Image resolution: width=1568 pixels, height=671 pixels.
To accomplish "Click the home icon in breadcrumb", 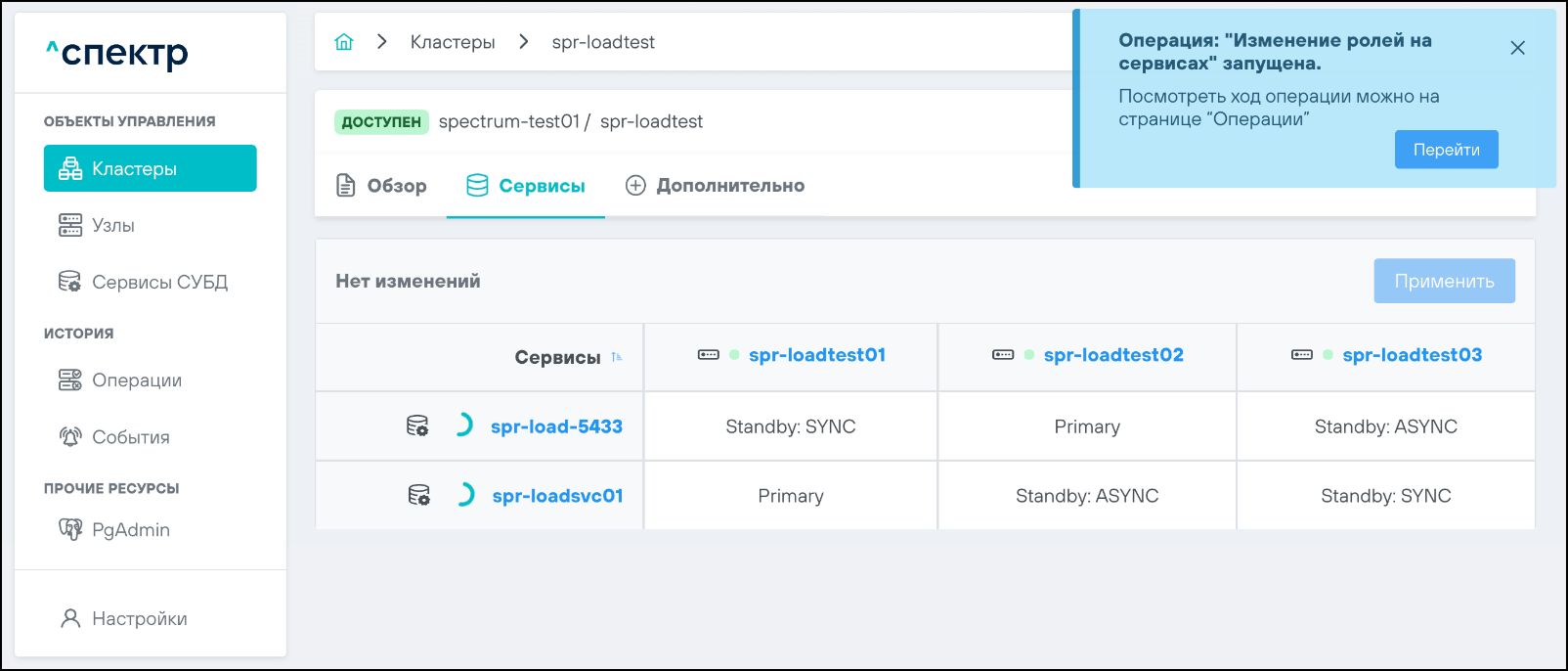I will [343, 42].
